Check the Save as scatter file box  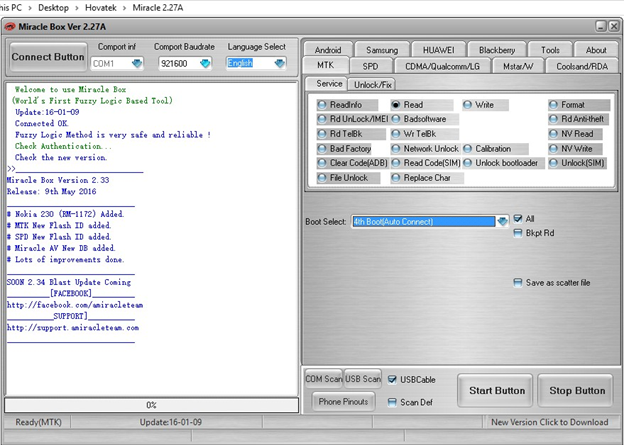pos(517,283)
